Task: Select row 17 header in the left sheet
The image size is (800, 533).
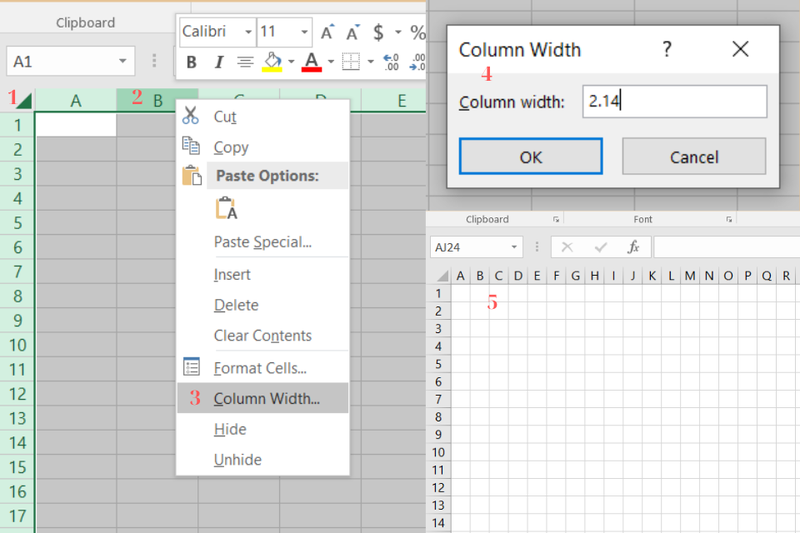Action: point(17,516)
